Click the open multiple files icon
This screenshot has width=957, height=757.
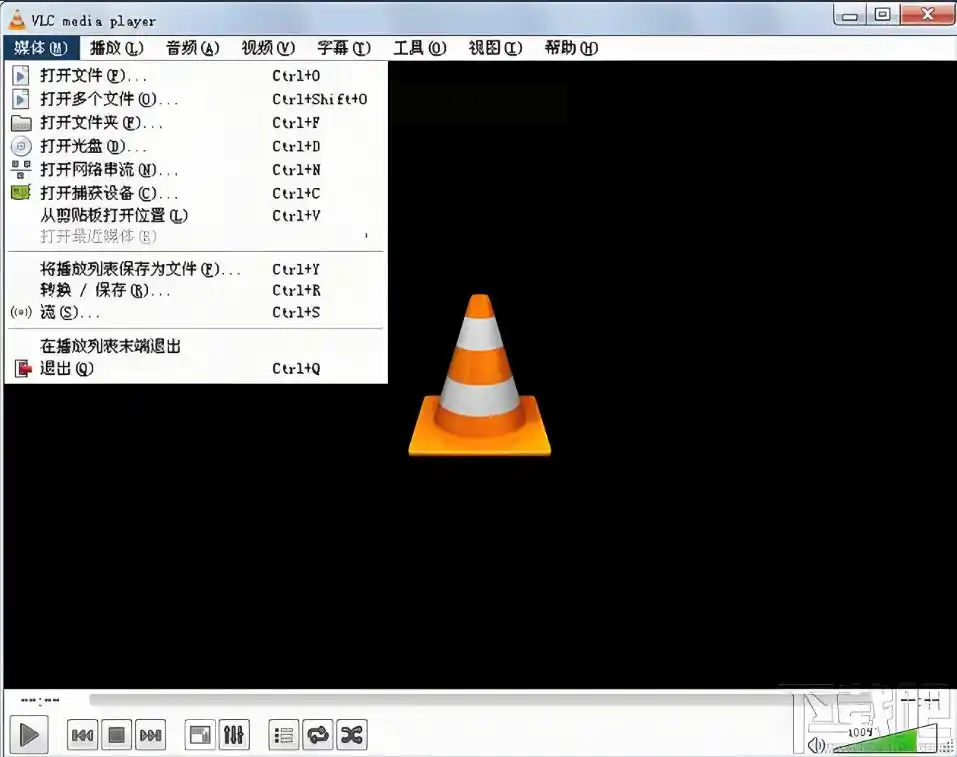pyautogui.click(x=21, y=99)
